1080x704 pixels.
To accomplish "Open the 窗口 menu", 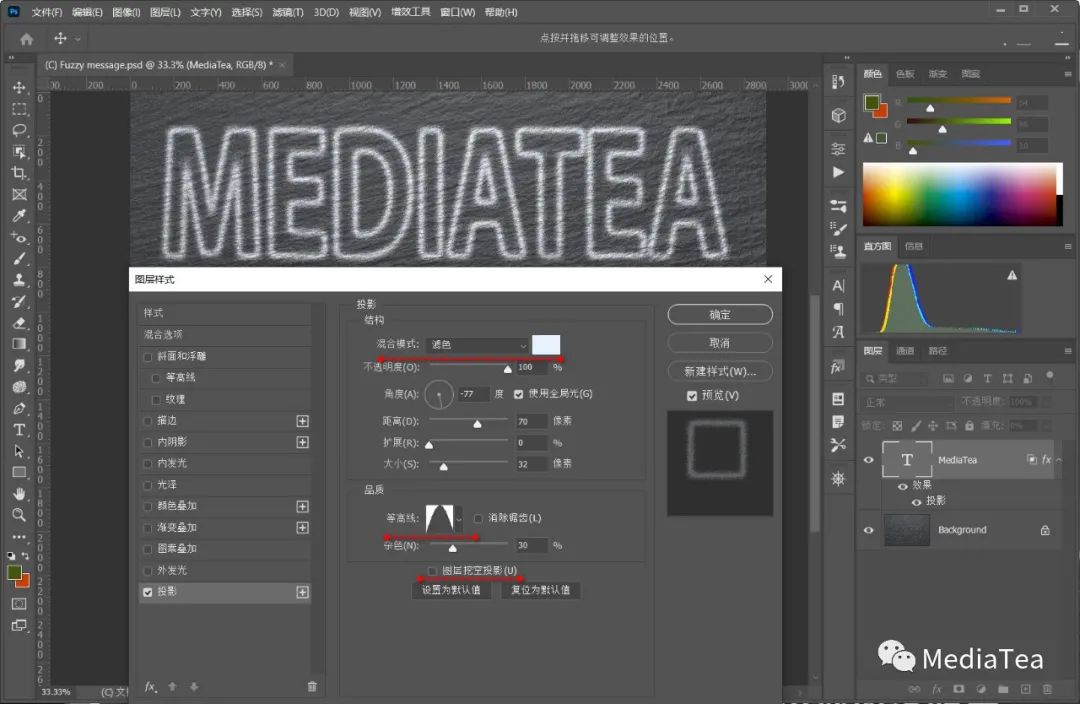I will (457, 12).
